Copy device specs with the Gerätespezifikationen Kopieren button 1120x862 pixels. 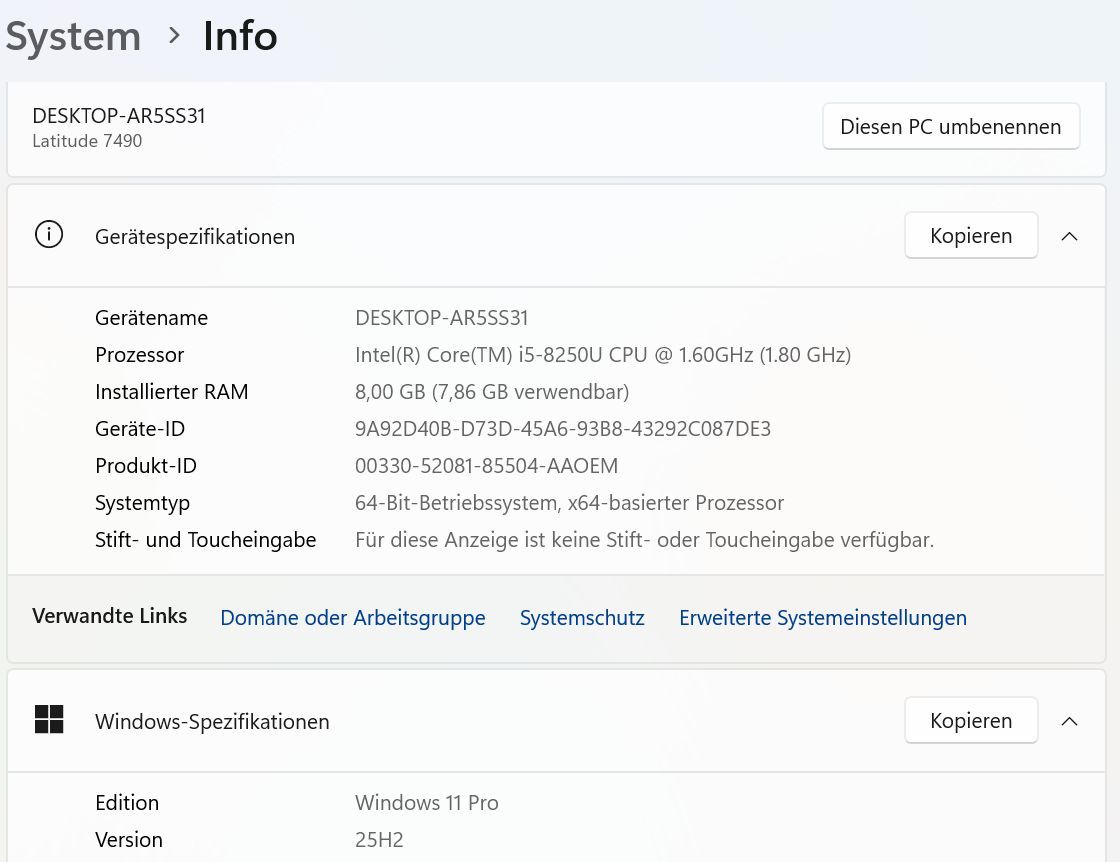tap(970, 236)
